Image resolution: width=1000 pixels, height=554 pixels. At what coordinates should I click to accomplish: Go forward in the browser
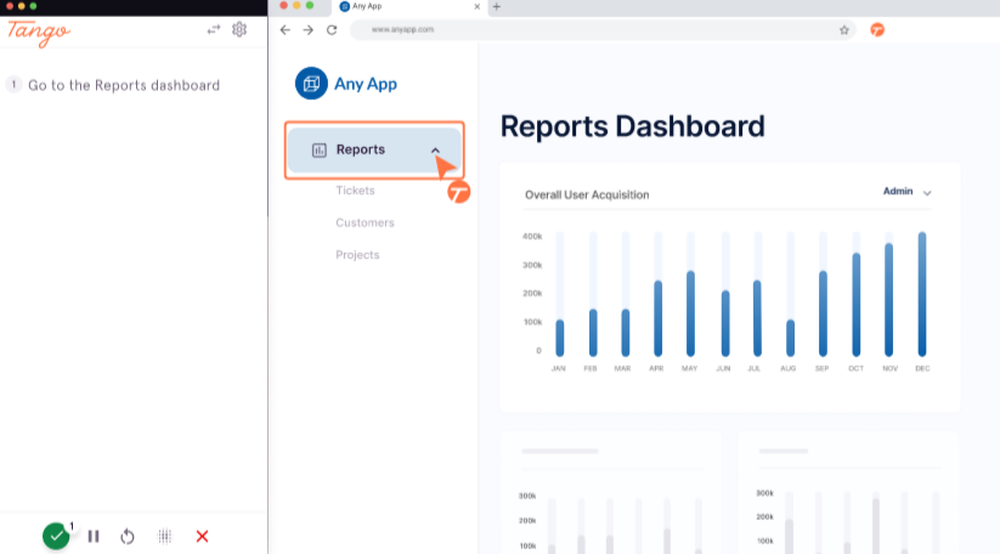308,30
